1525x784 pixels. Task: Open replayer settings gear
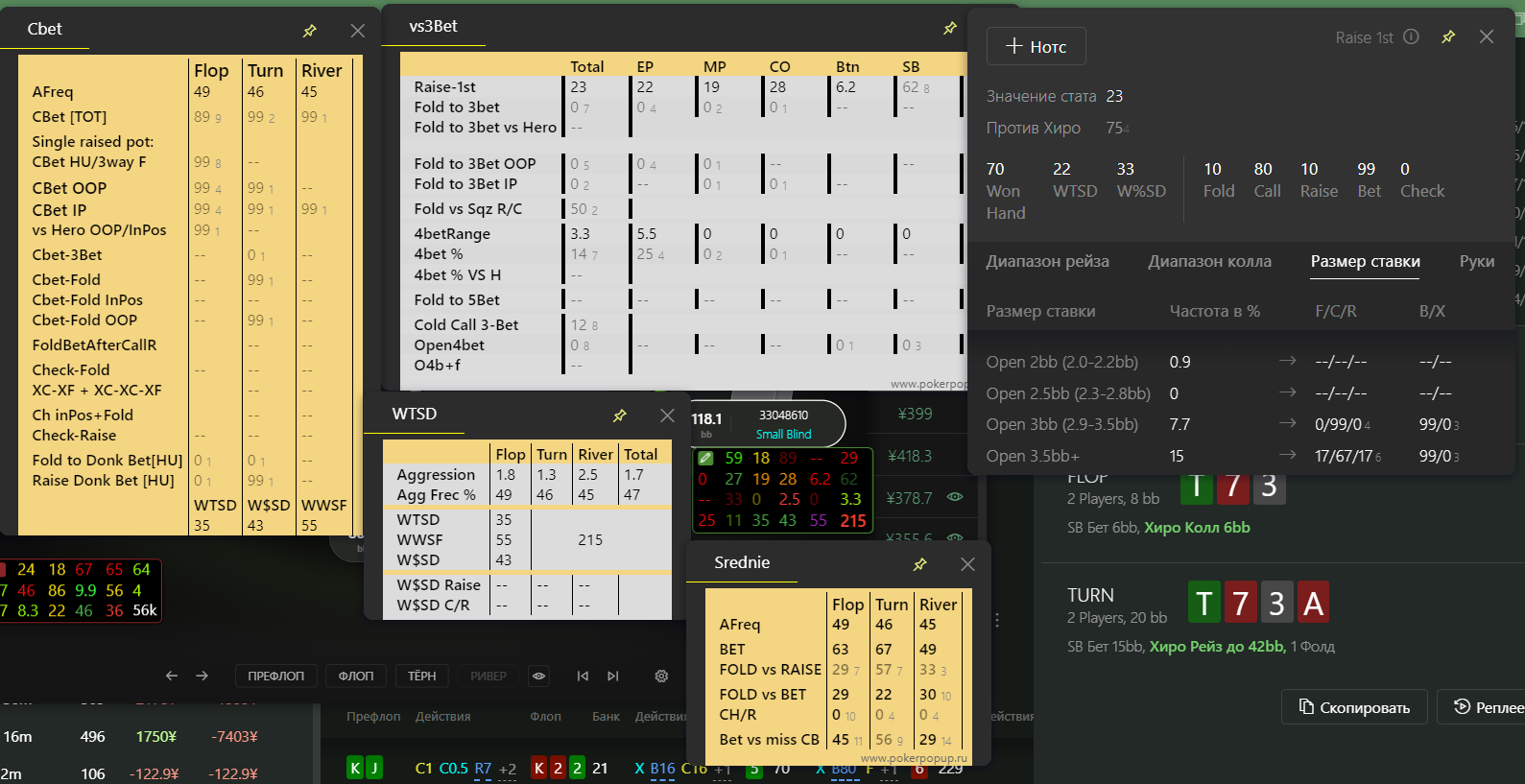point(661,676)
